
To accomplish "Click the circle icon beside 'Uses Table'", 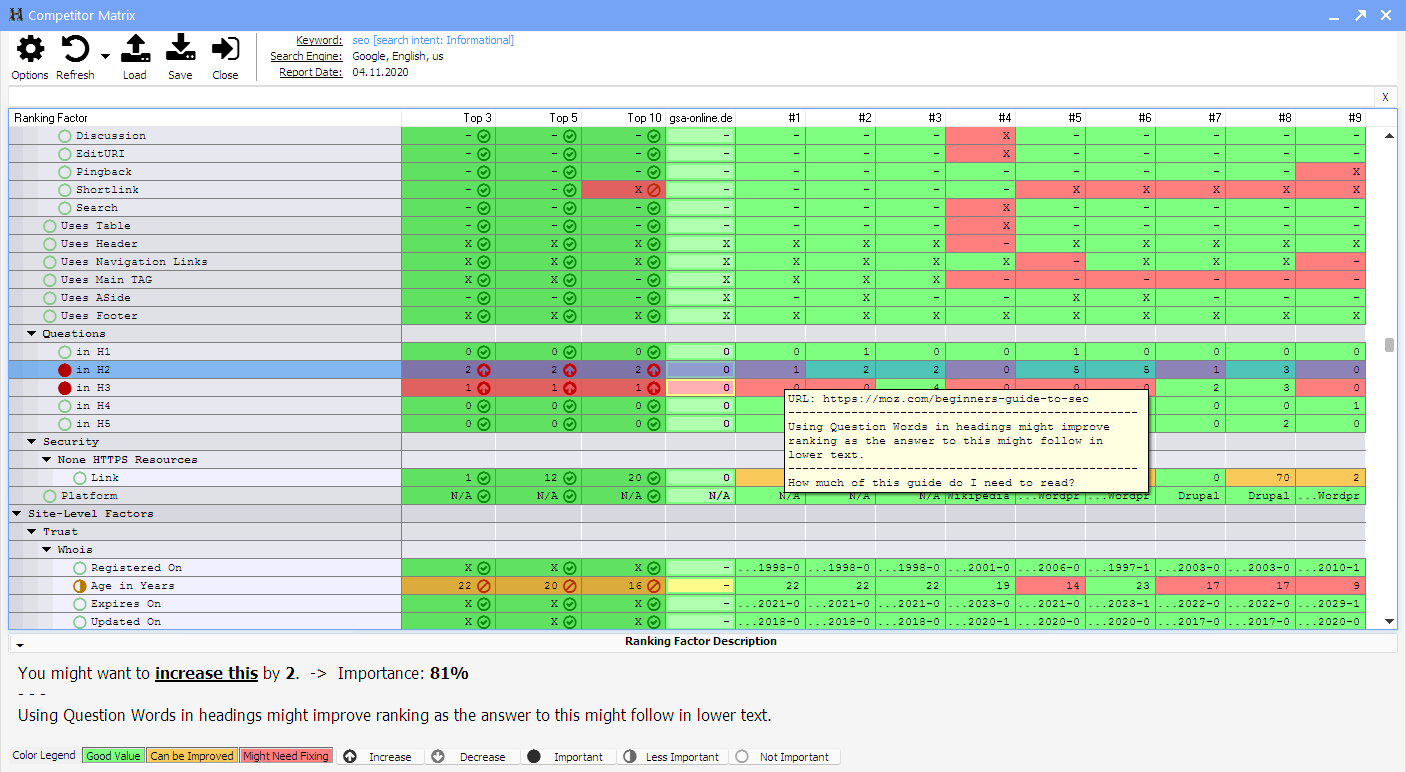I will 50,226.
